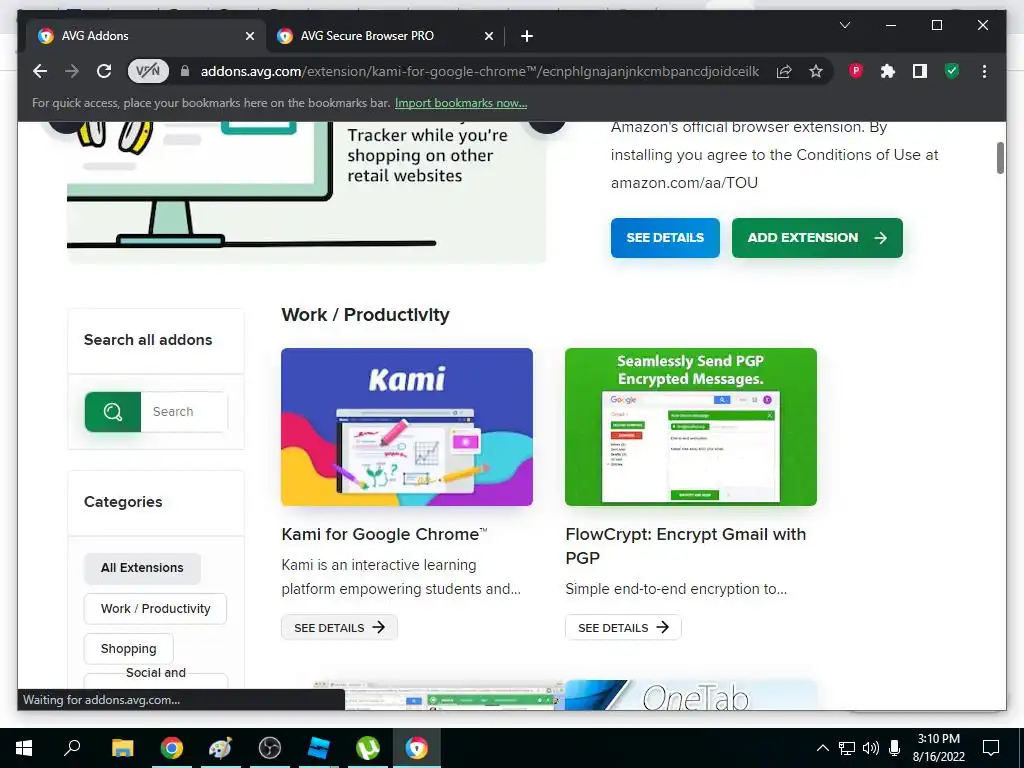The width and height of the screenshot is (1024, 768).
Task: Open the FlowCrypt extension thumbnail
Action: (691, 426)
